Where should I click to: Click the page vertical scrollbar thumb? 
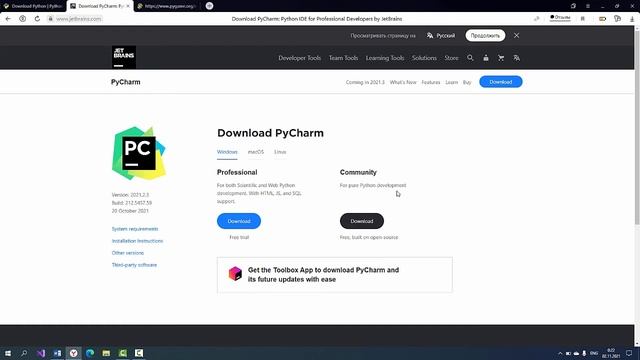637,127
